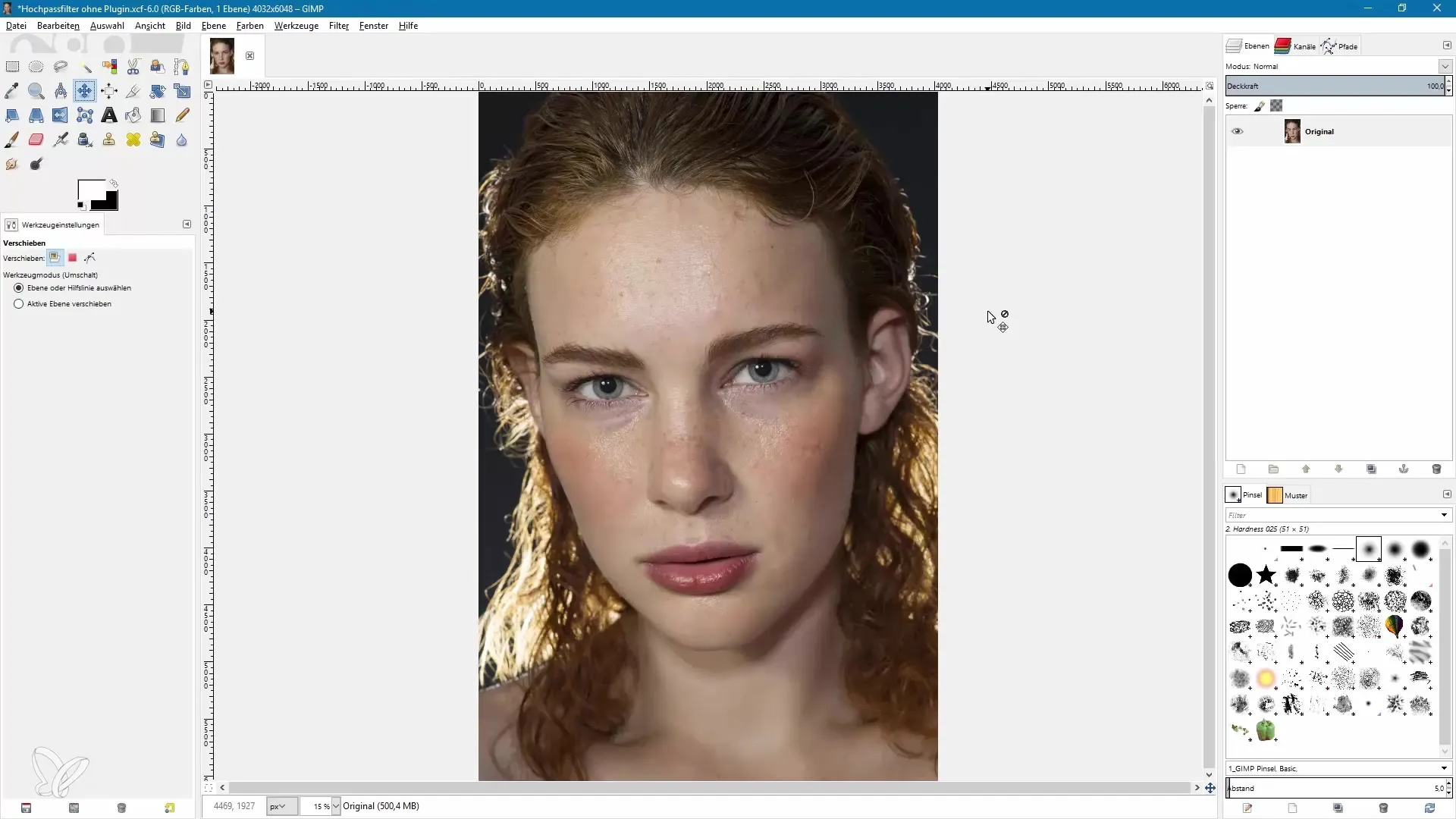Toggle visibility eye of Original layer

pyautogui.click(x=1238, y=131)
